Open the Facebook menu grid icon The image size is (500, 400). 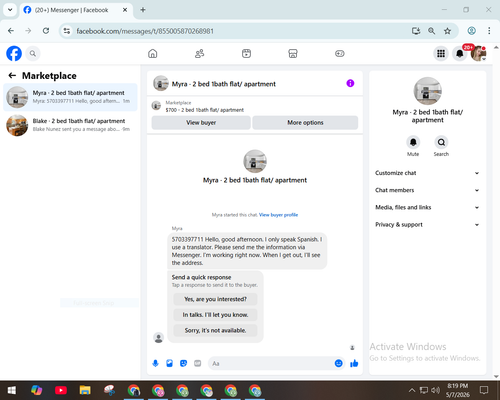441,53
